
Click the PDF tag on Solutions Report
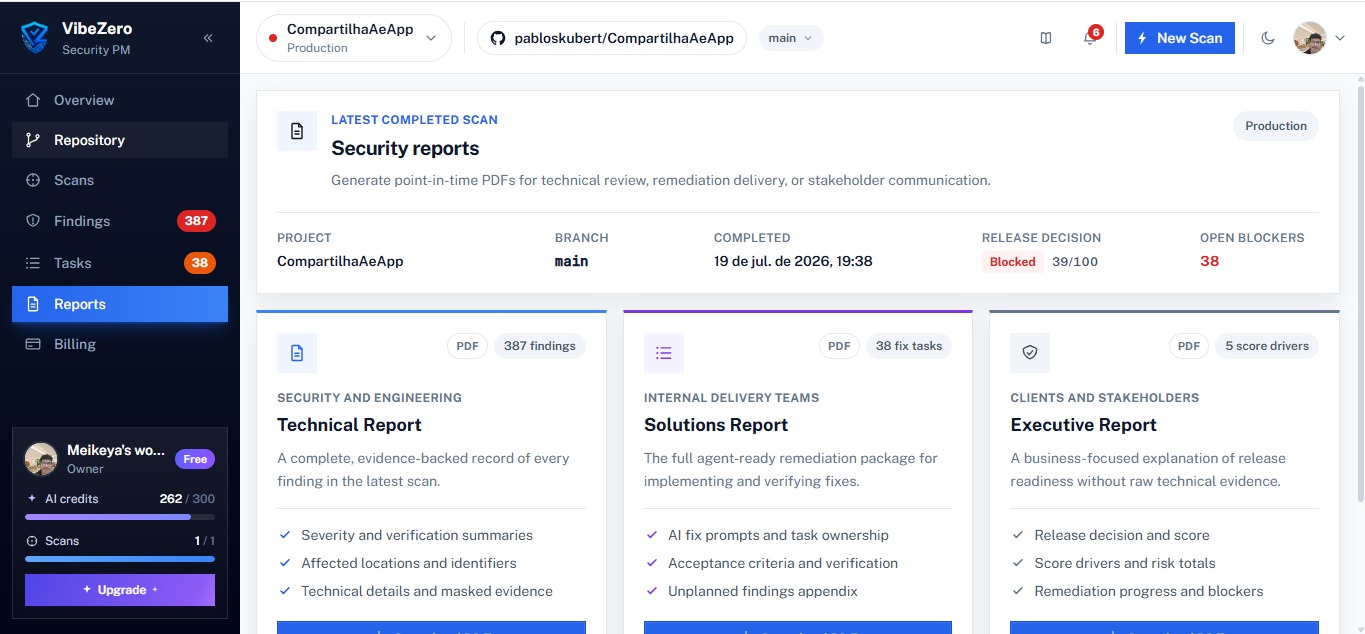(x=839, y=346)
